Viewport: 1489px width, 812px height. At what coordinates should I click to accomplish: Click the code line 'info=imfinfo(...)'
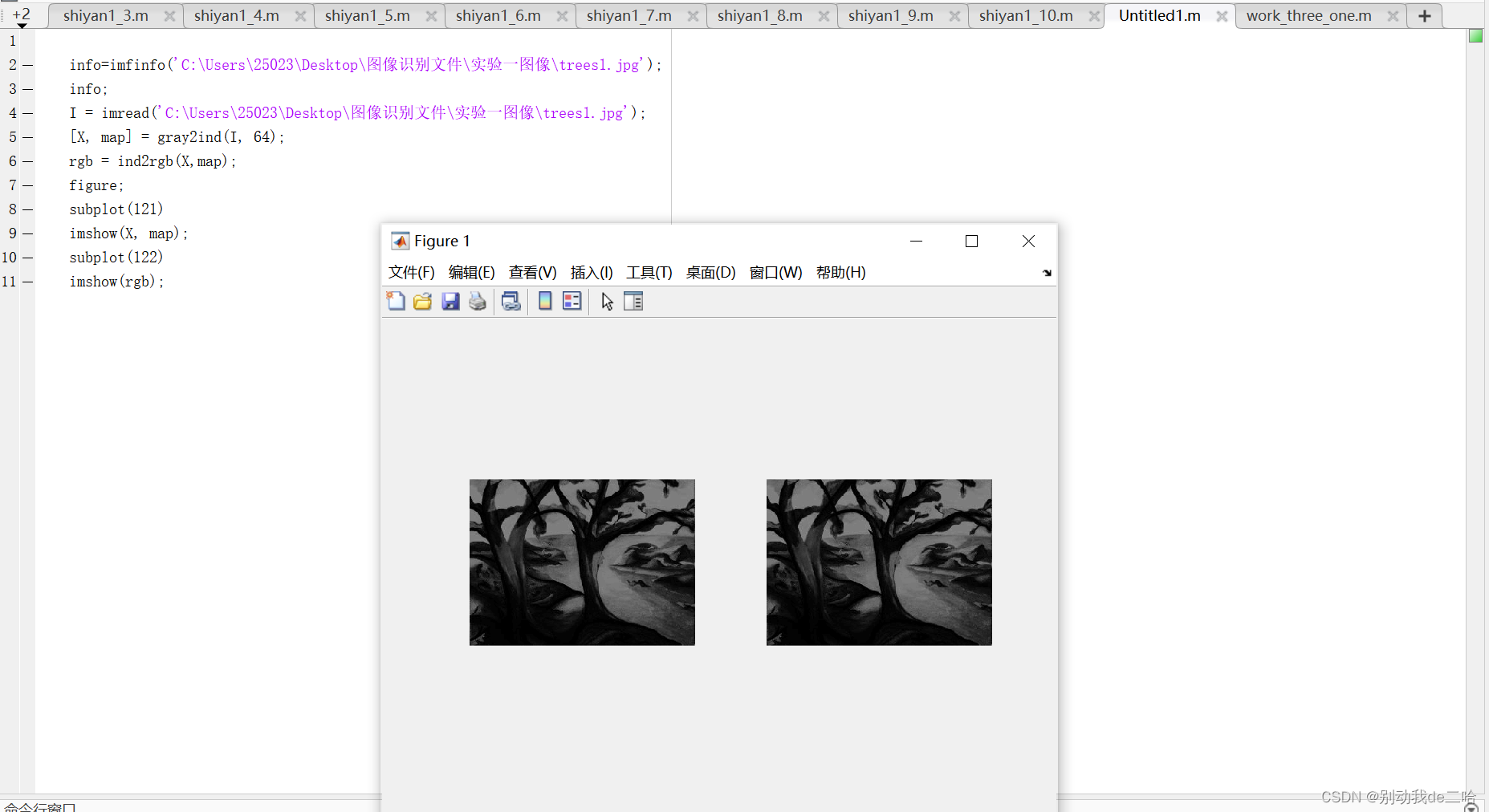pyautogui.click(x=365, y=65)
